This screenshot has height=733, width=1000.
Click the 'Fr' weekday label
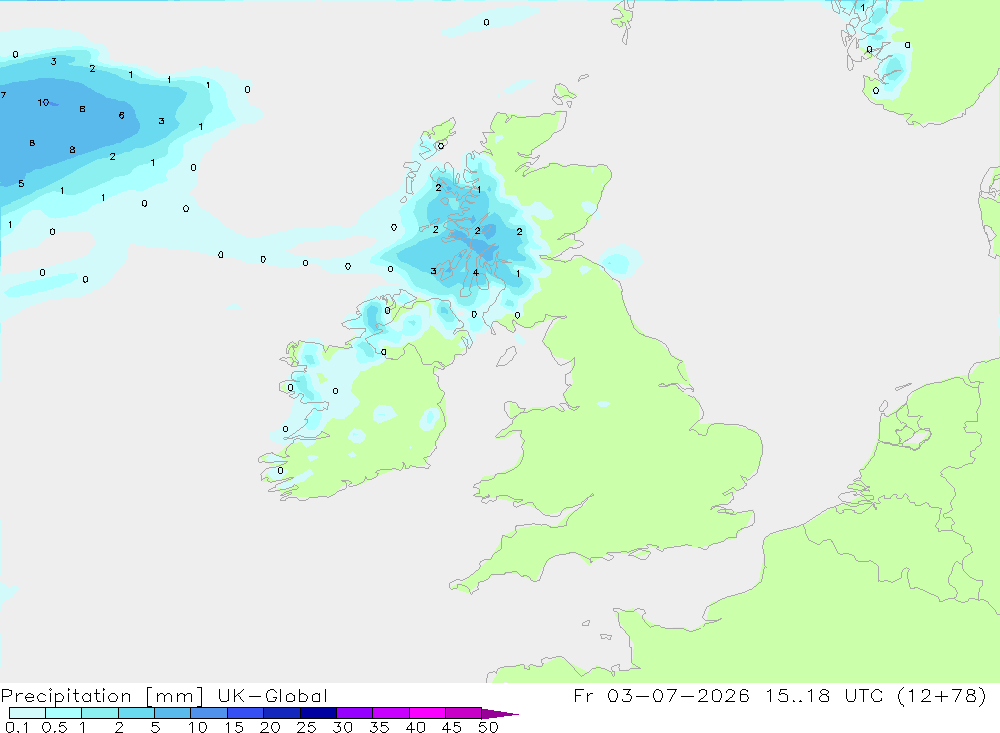click(x=583, y=695)
